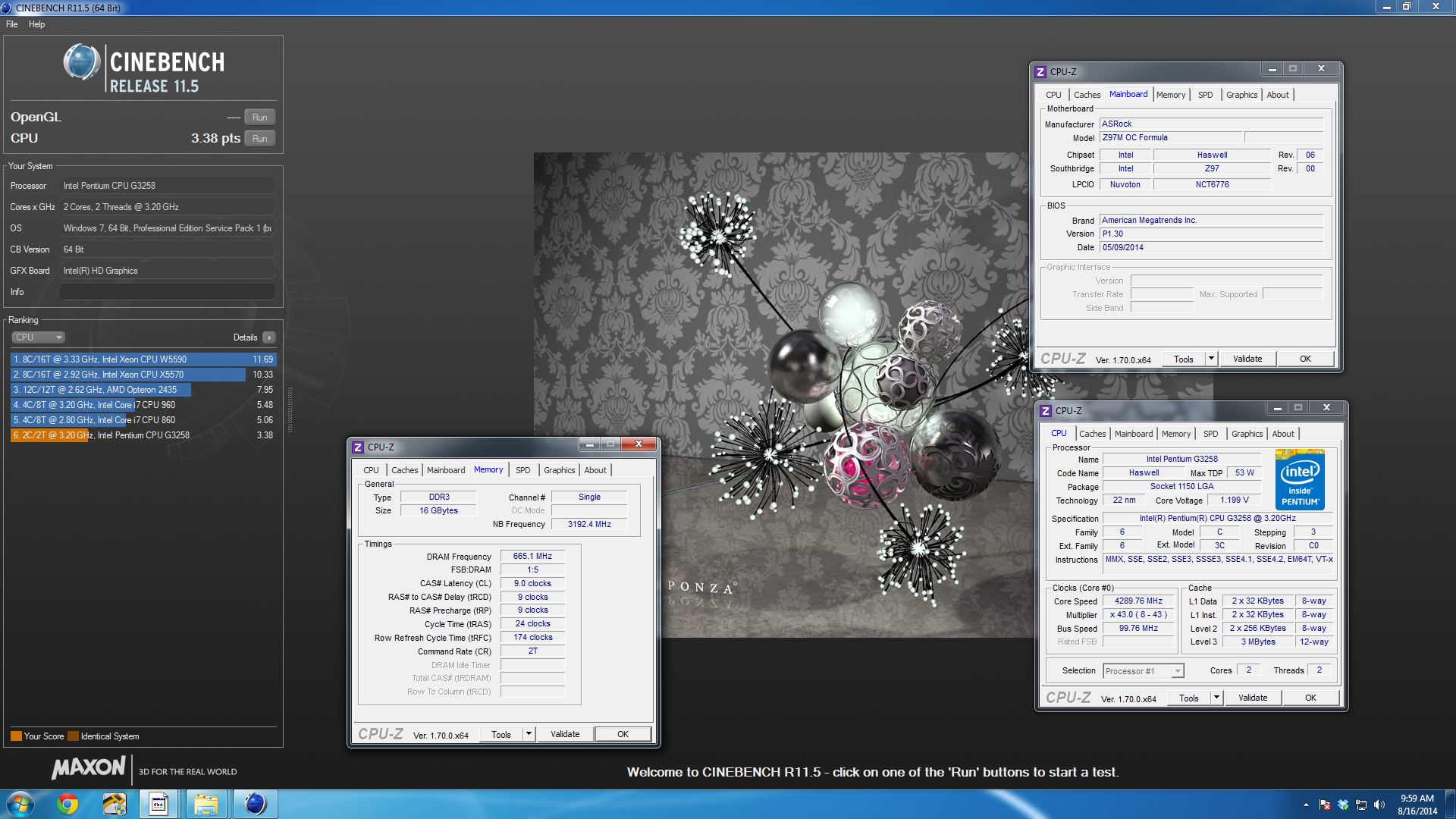Open the document app taskbar icon

click(158, 804)
